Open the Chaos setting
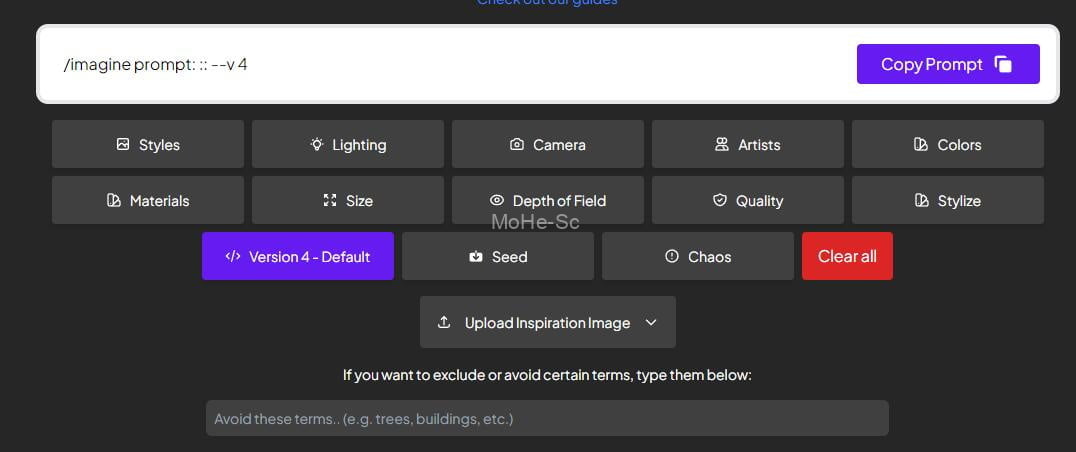The height and width of the screenshot is (452, 1076). [698, 257]
